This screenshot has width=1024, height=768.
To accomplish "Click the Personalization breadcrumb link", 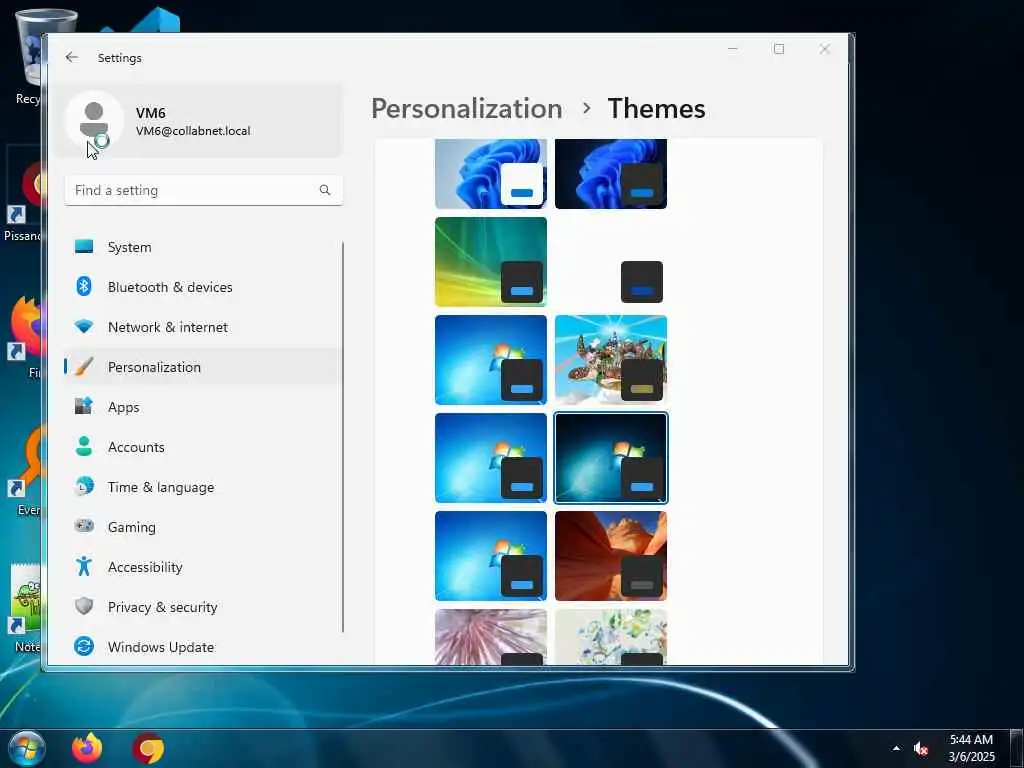I will (x=466, y=108).
